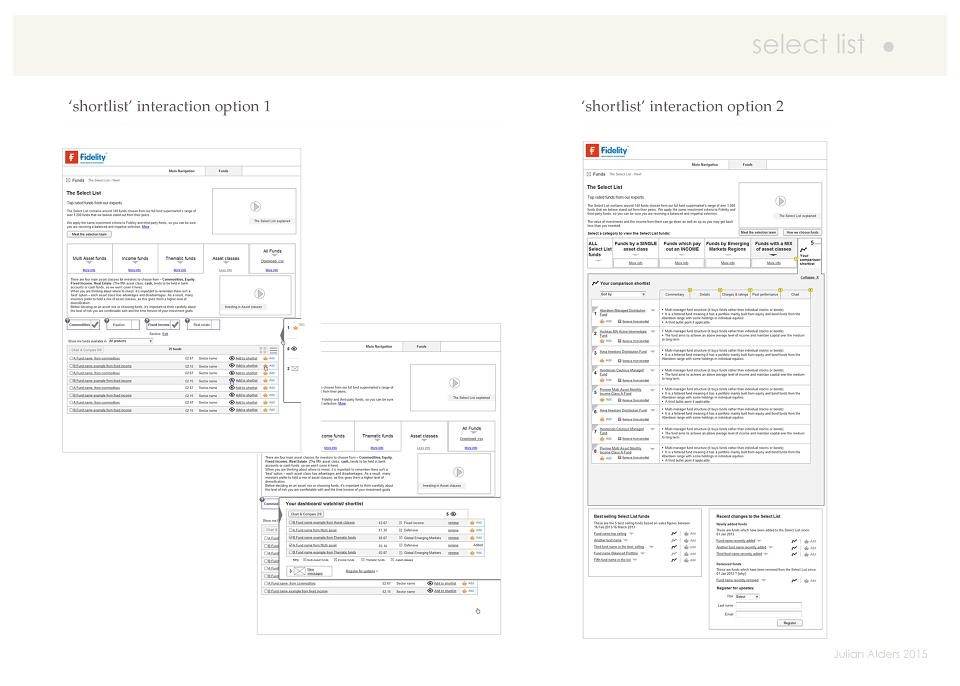960x686 pixels.
Task: Open the 'All products' dropdown above the funds table
Action: (130, 341)
